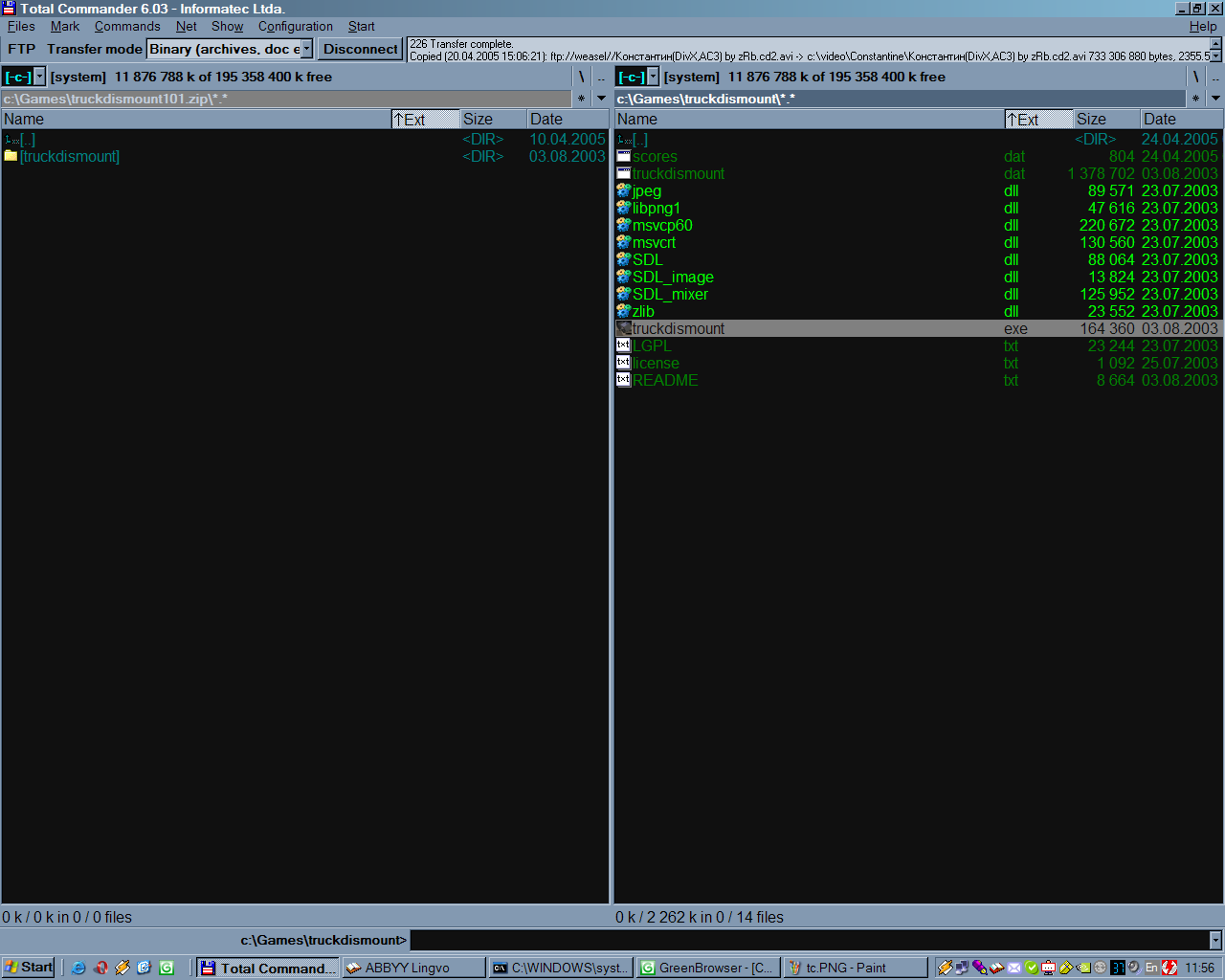Sort right panel by Size column

(1107, 119)
